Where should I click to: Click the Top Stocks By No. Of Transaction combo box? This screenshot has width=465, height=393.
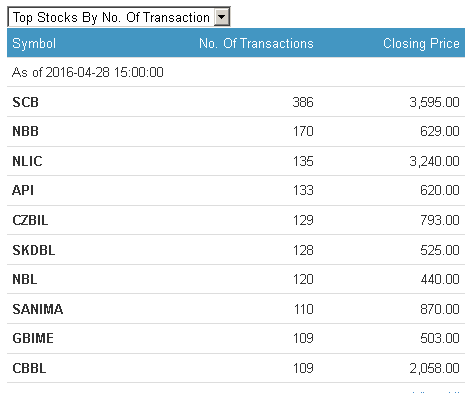coord(119,17)
